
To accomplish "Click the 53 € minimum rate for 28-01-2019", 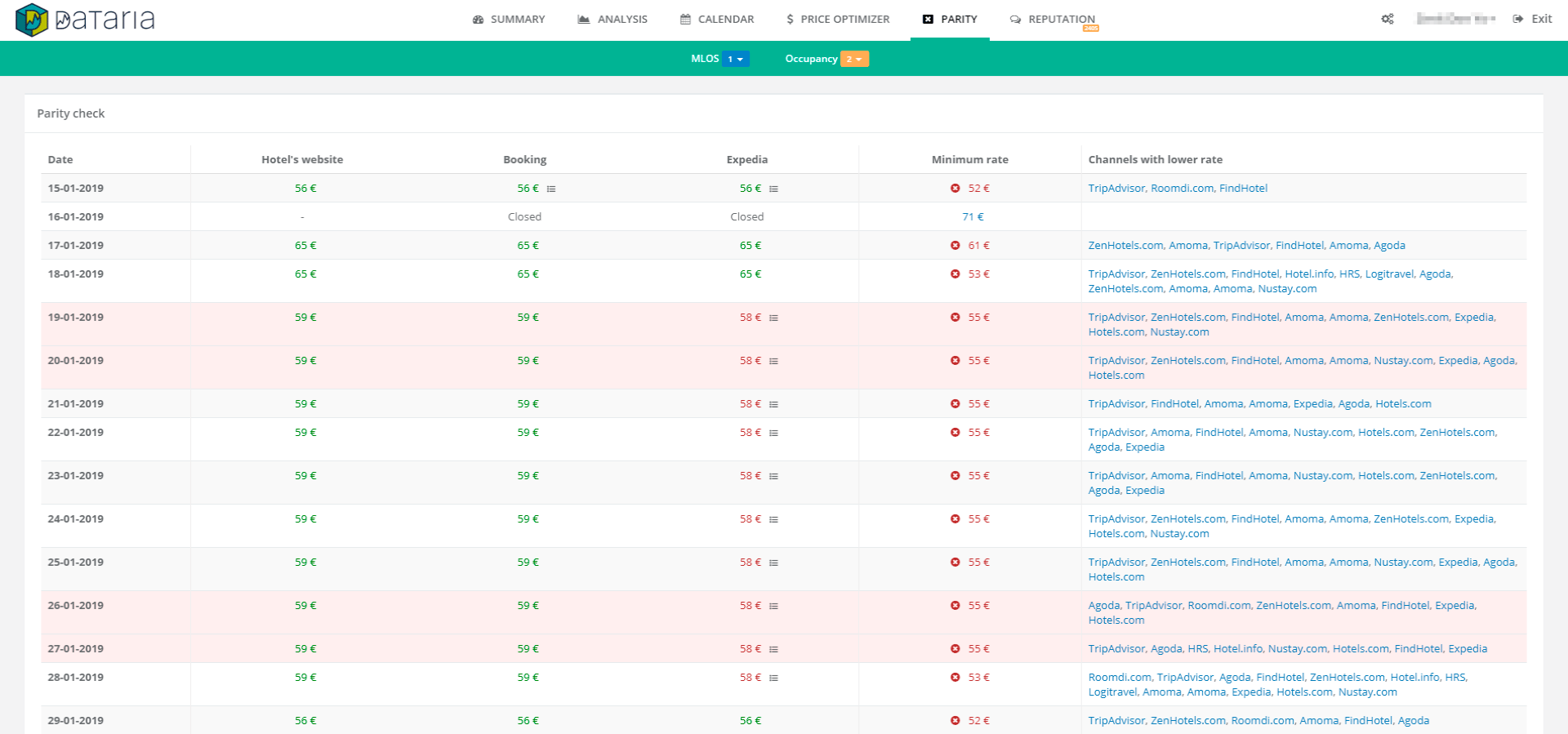I will coord(979,677).
